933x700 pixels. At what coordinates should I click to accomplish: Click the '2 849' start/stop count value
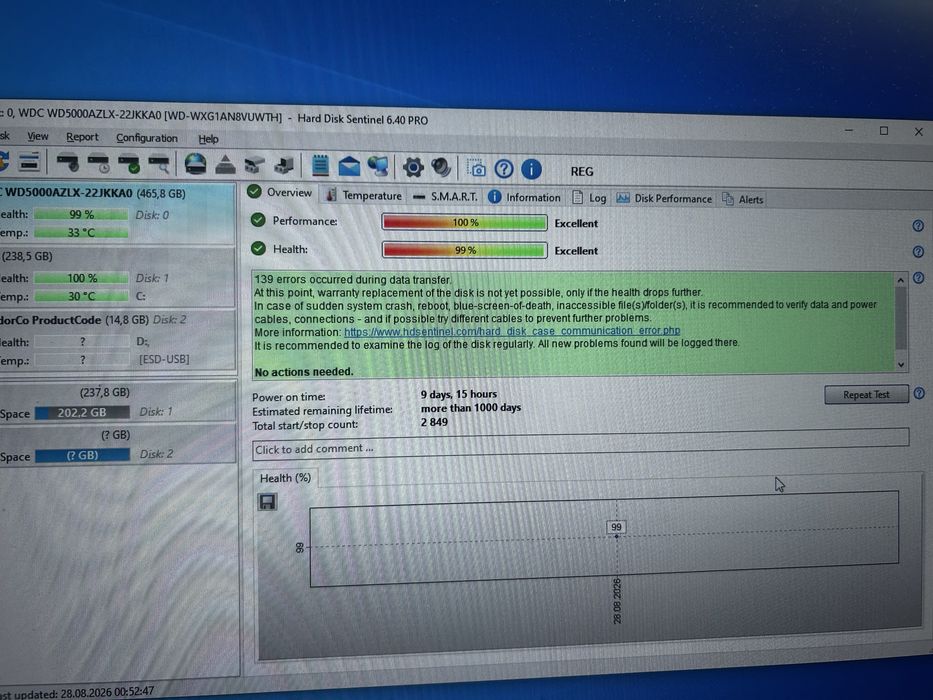pos(434,422)
